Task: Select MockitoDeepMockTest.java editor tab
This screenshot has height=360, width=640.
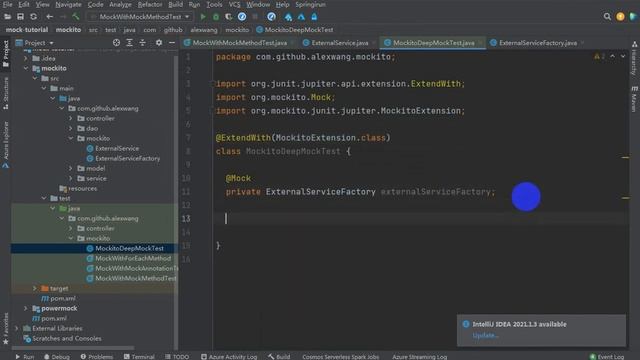Action: (433, 42)
